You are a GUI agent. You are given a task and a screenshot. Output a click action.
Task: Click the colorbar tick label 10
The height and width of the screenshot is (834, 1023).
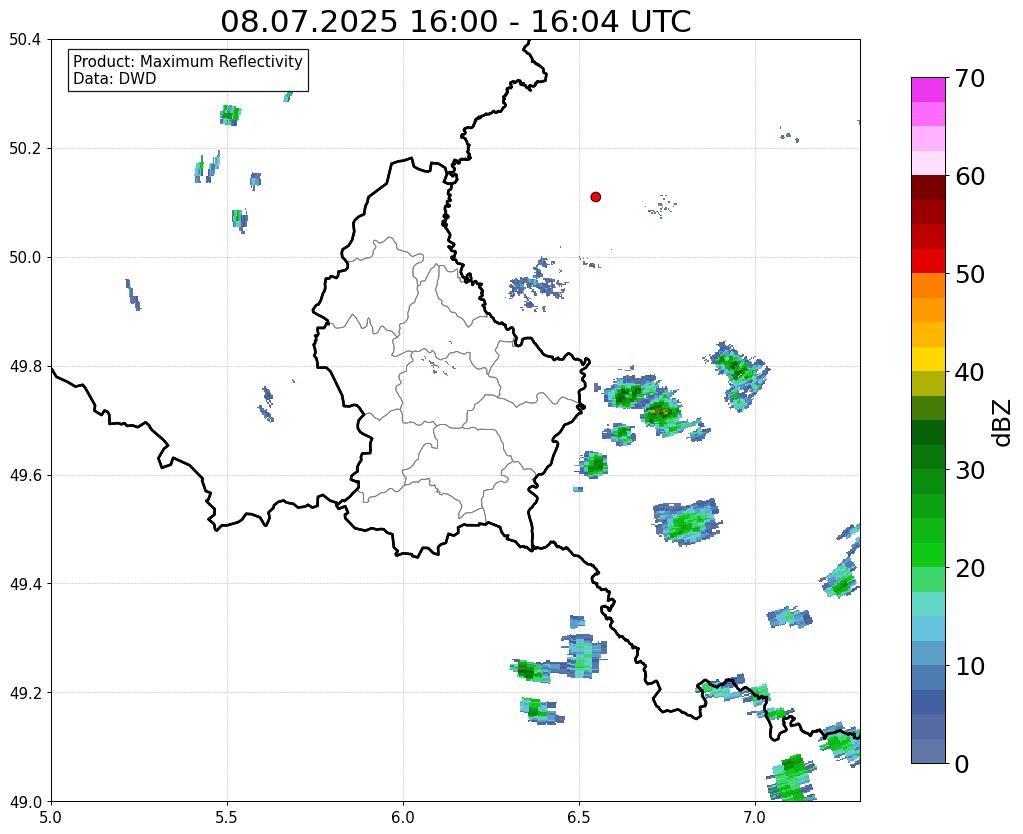969,666
